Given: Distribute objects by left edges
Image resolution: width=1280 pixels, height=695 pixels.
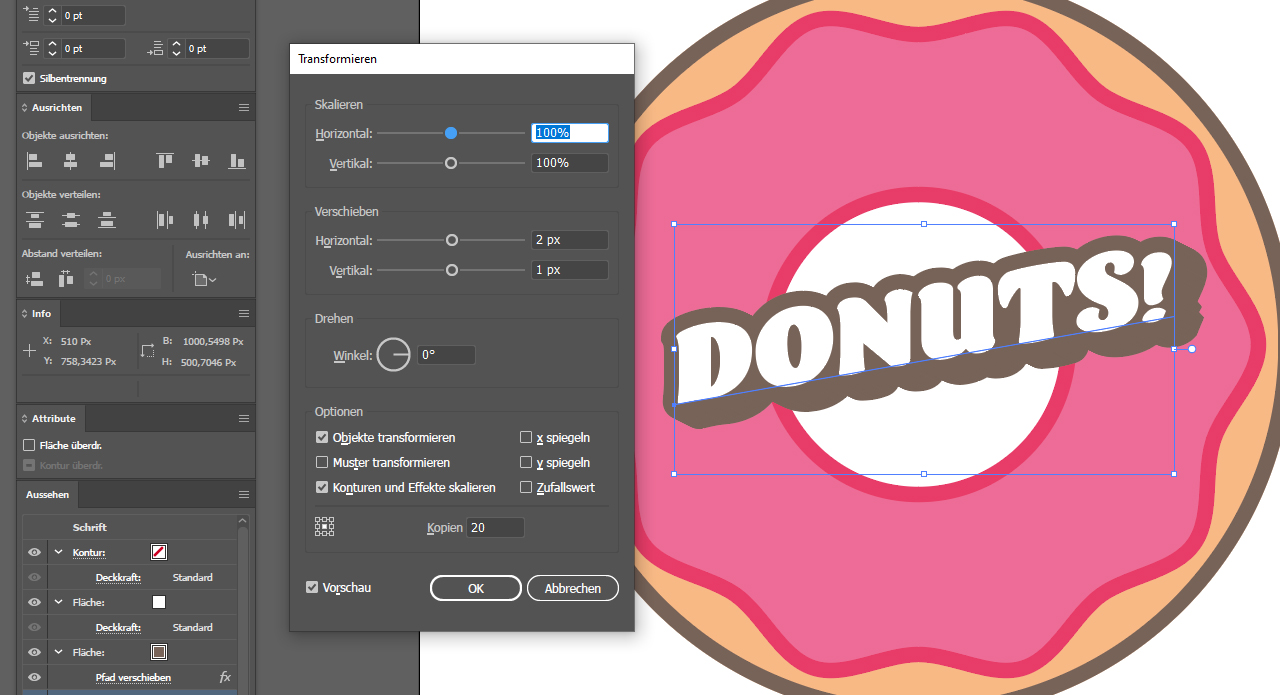Looking at the screenshot, I should [x=165, y=220].
